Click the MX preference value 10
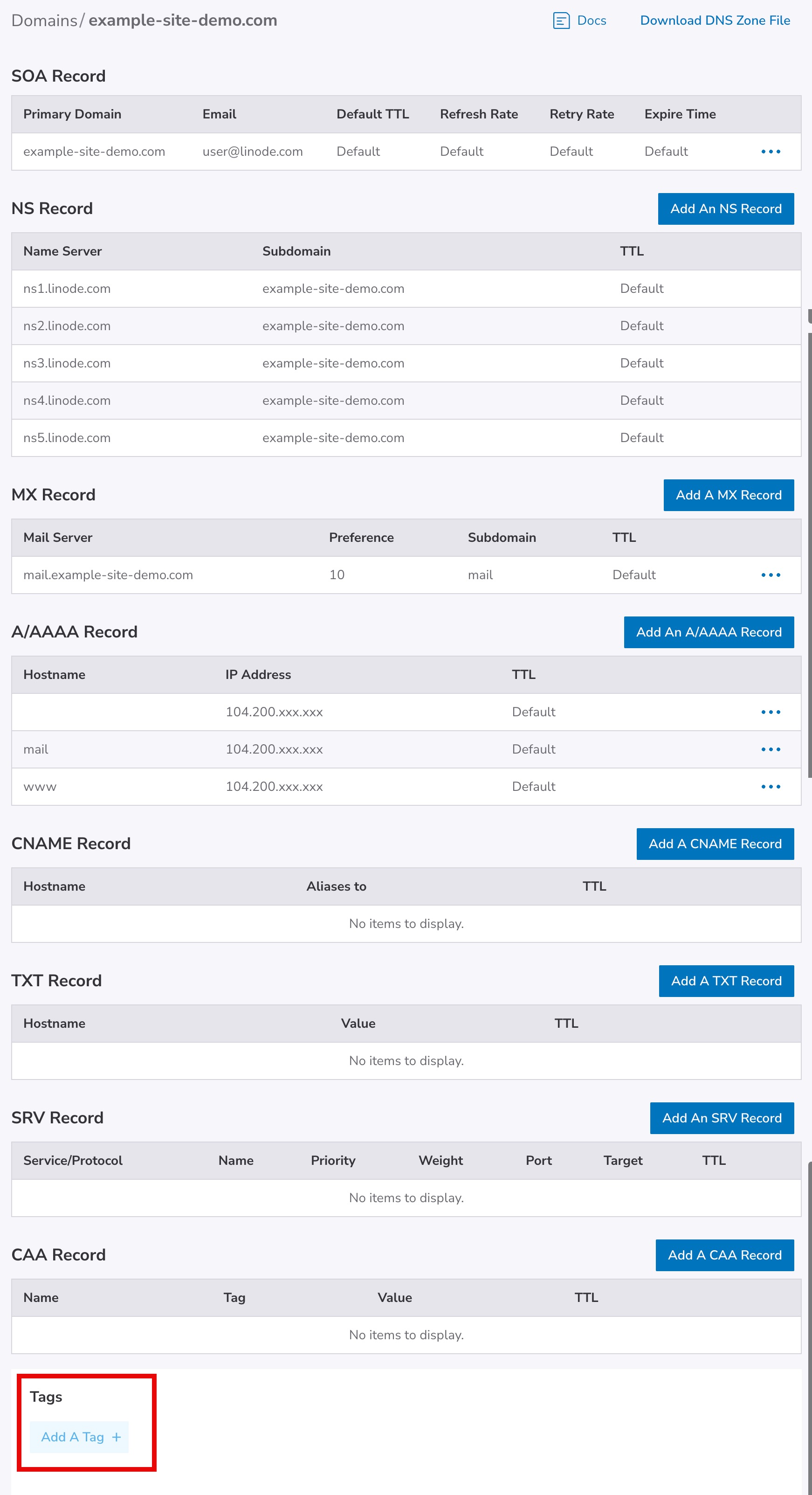 tap(337, 574)
